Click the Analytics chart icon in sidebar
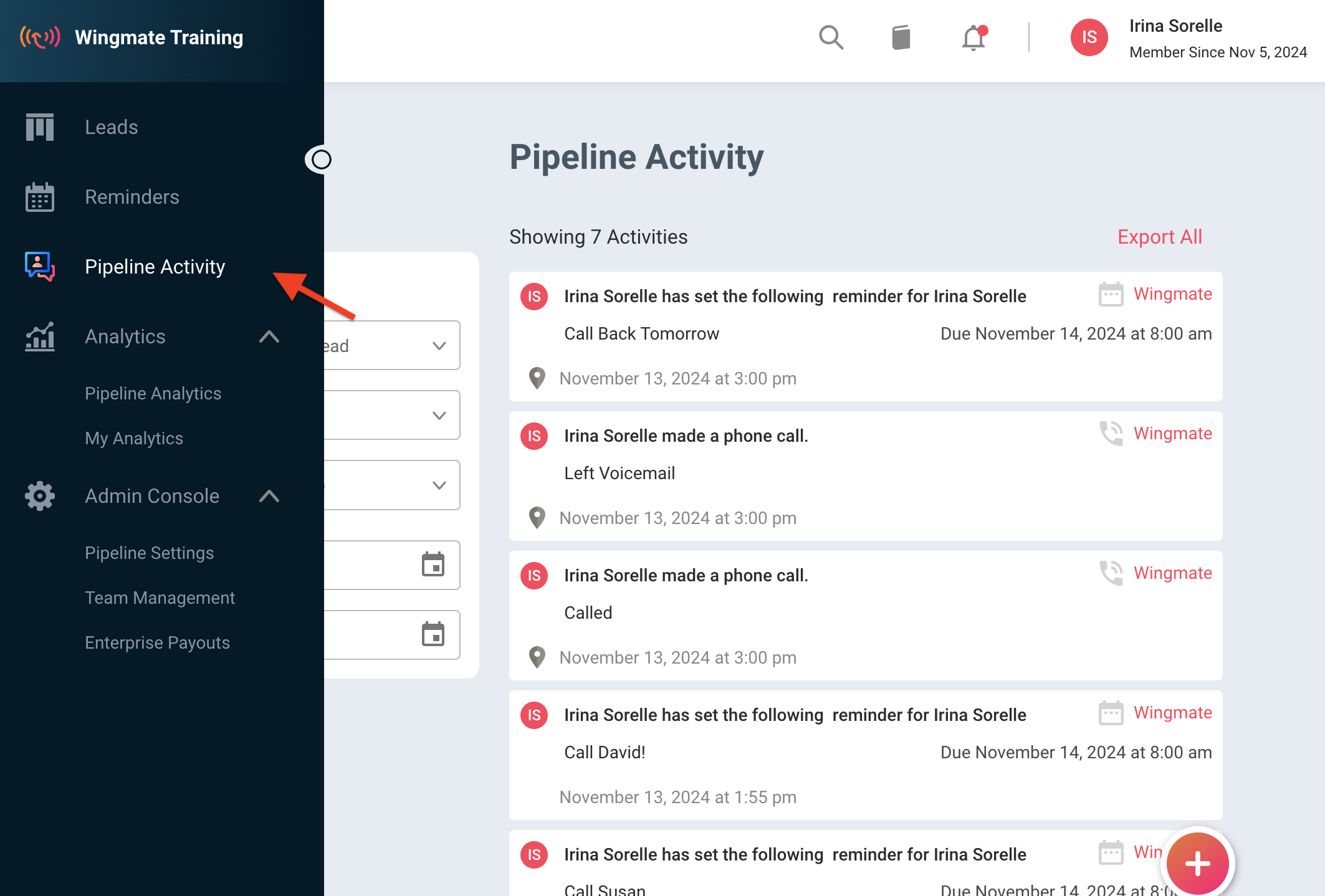The width and height of the screenshot is (1325, 896). [40, 336]
